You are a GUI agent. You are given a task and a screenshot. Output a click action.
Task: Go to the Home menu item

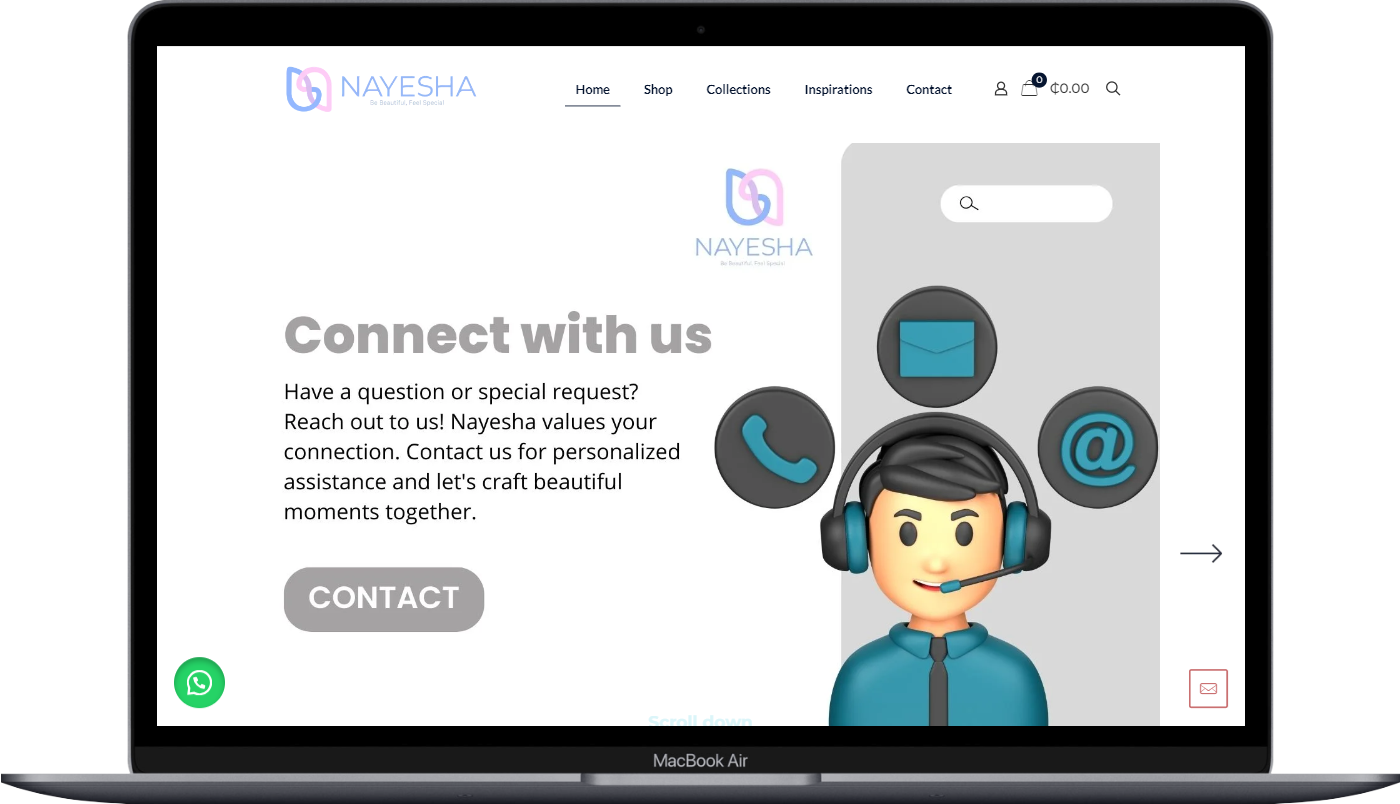(592, 89)
